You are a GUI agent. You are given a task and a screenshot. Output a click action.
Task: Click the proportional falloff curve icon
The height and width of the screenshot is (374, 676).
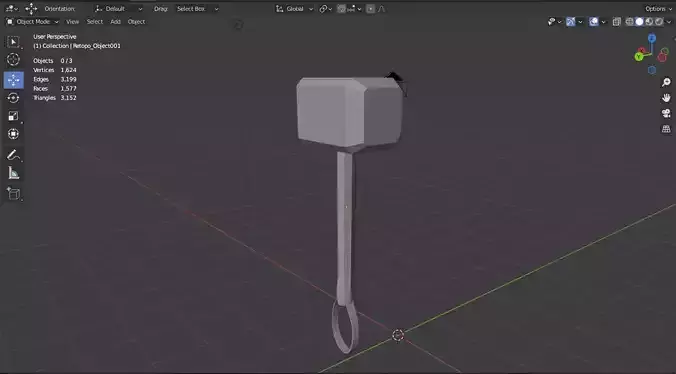point(382,9)
